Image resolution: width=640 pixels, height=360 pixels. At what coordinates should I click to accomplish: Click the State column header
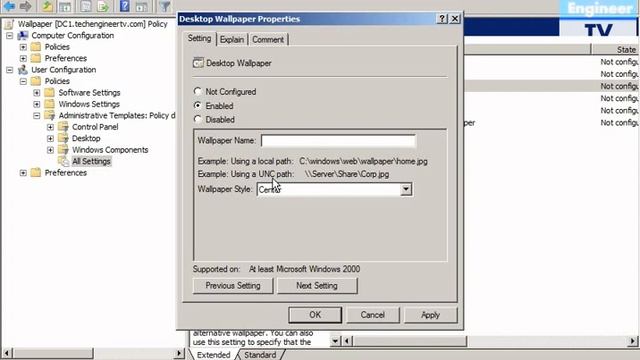tap(616, 49)
